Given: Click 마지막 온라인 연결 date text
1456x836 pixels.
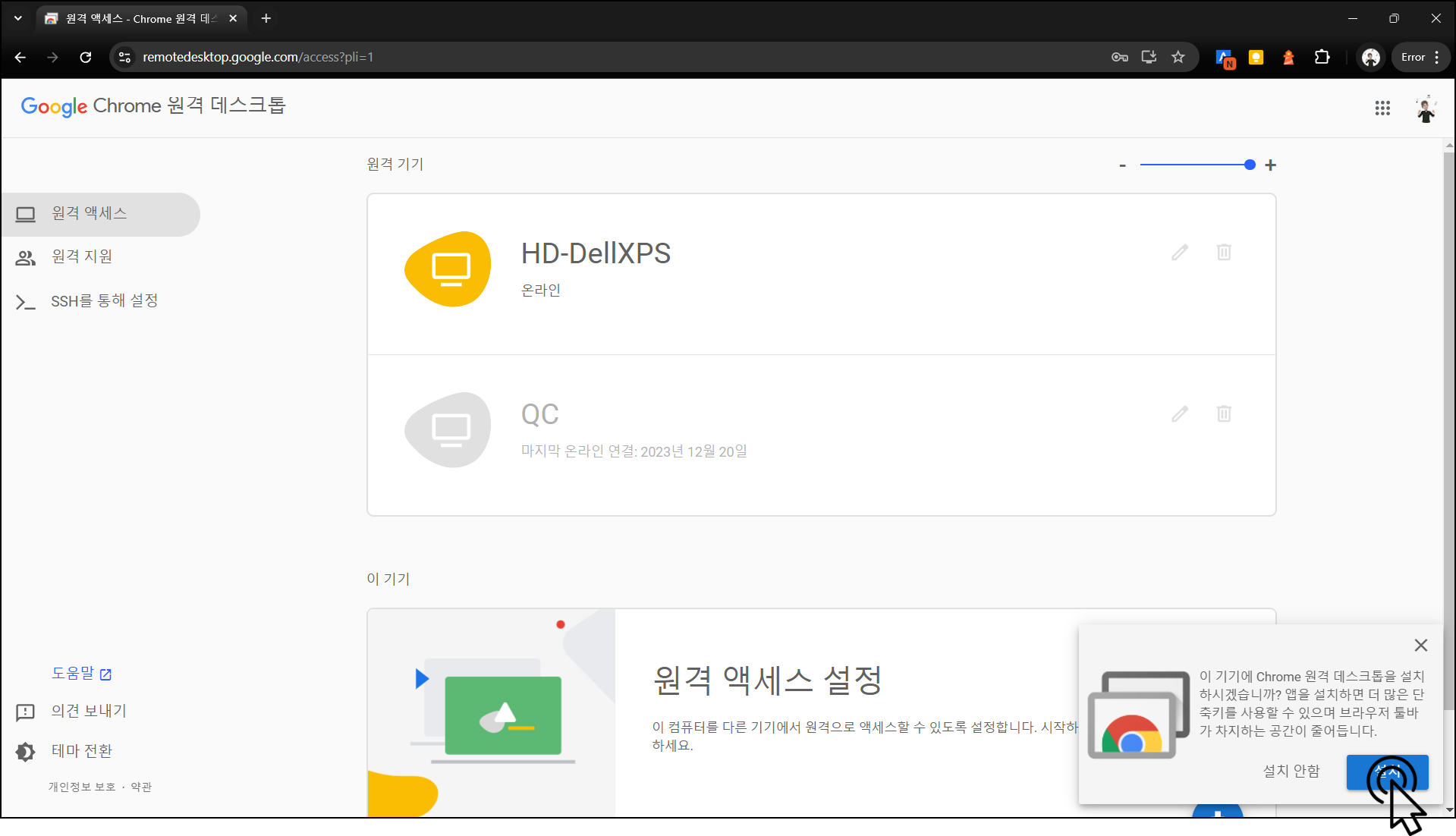Looking at the screenshot, I should coord(634,451).
